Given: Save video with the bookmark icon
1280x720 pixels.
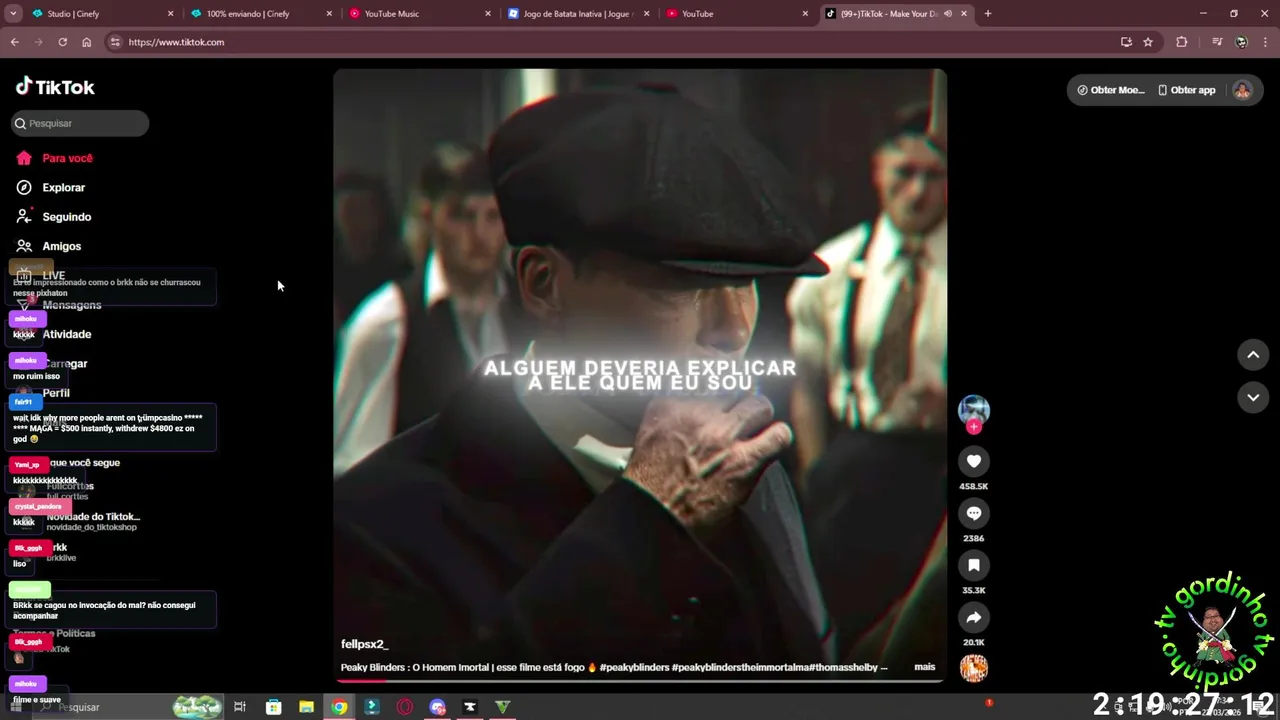Looking at the screenshot, I should click(974, 565).
